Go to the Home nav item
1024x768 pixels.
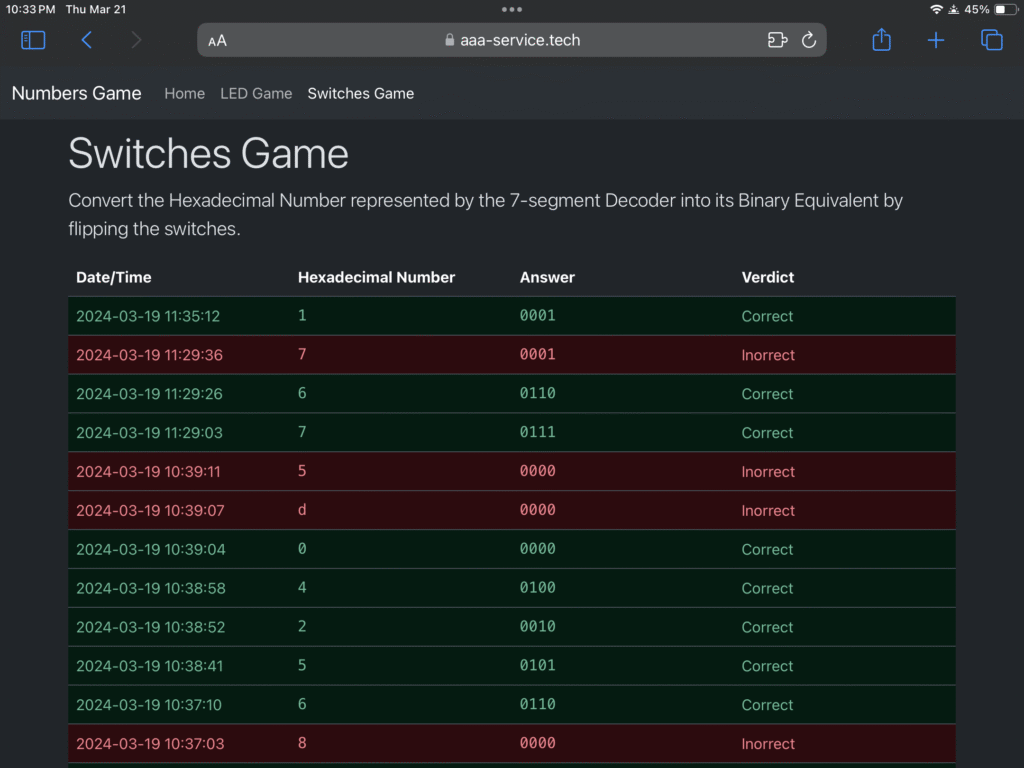184,94
